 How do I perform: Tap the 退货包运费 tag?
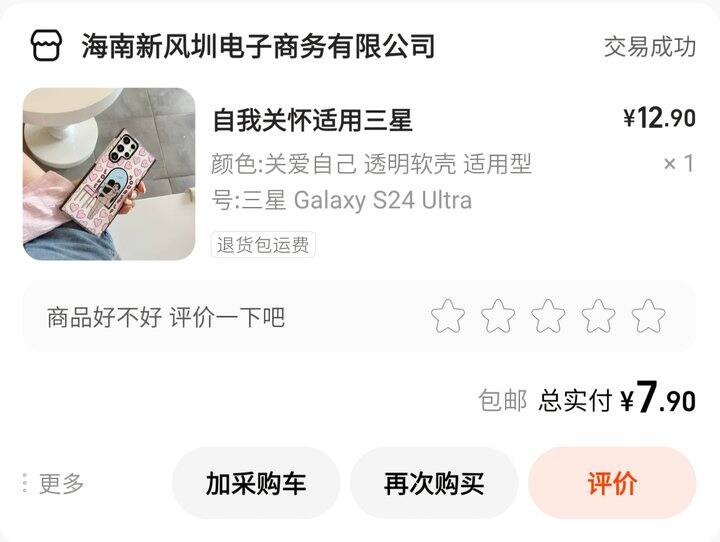click(263, 245)
